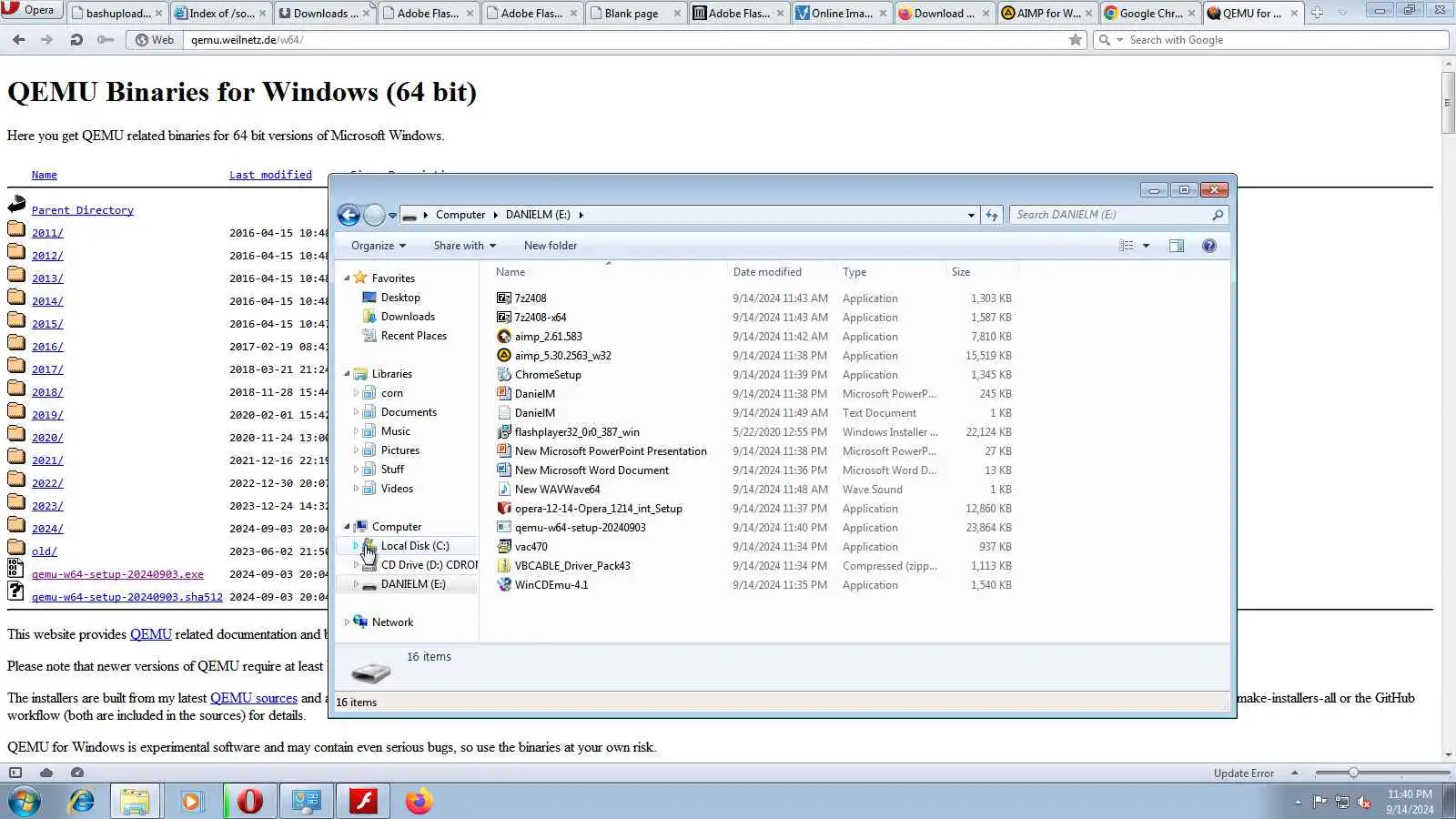The image size is (1456, 819).
Task: Select Downloads in Favorites
Action: pos(408,317)
